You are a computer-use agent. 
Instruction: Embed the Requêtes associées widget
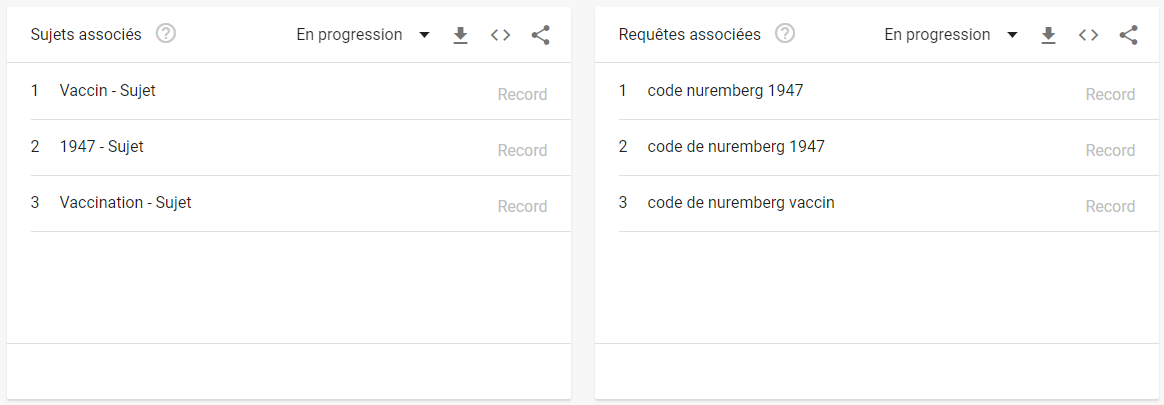pyautogui.click(x=1088, y=36)
